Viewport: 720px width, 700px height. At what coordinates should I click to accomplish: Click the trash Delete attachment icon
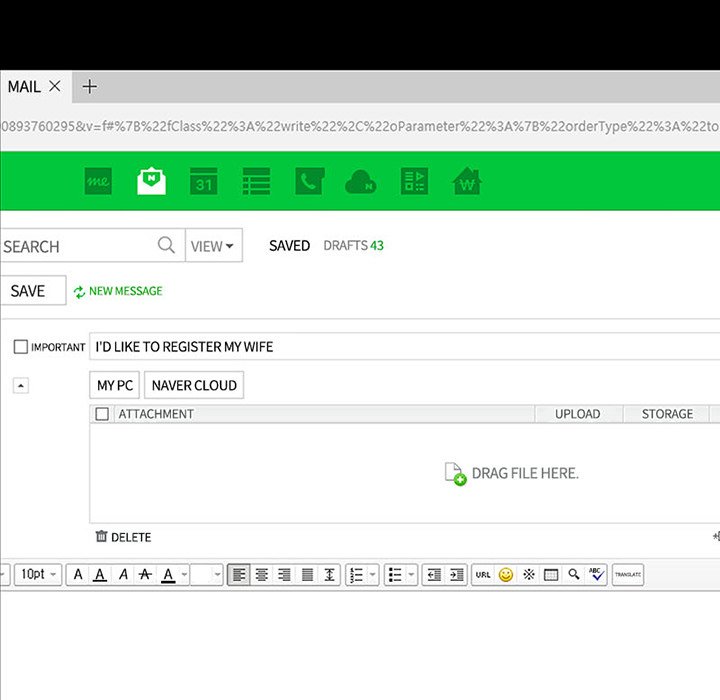[x=101, y=537]
